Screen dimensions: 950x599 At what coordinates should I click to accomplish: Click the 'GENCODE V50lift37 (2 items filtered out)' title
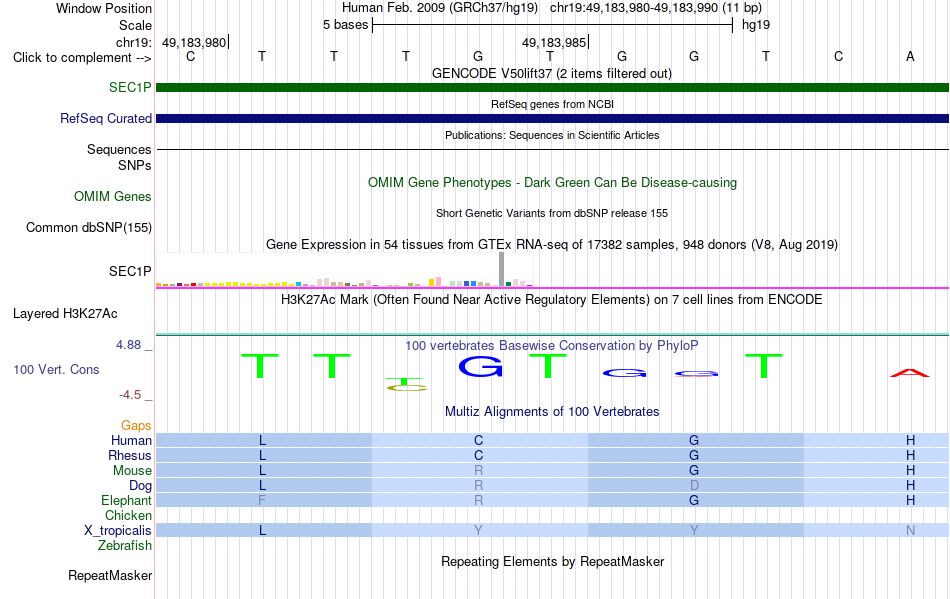click(552, 74)
